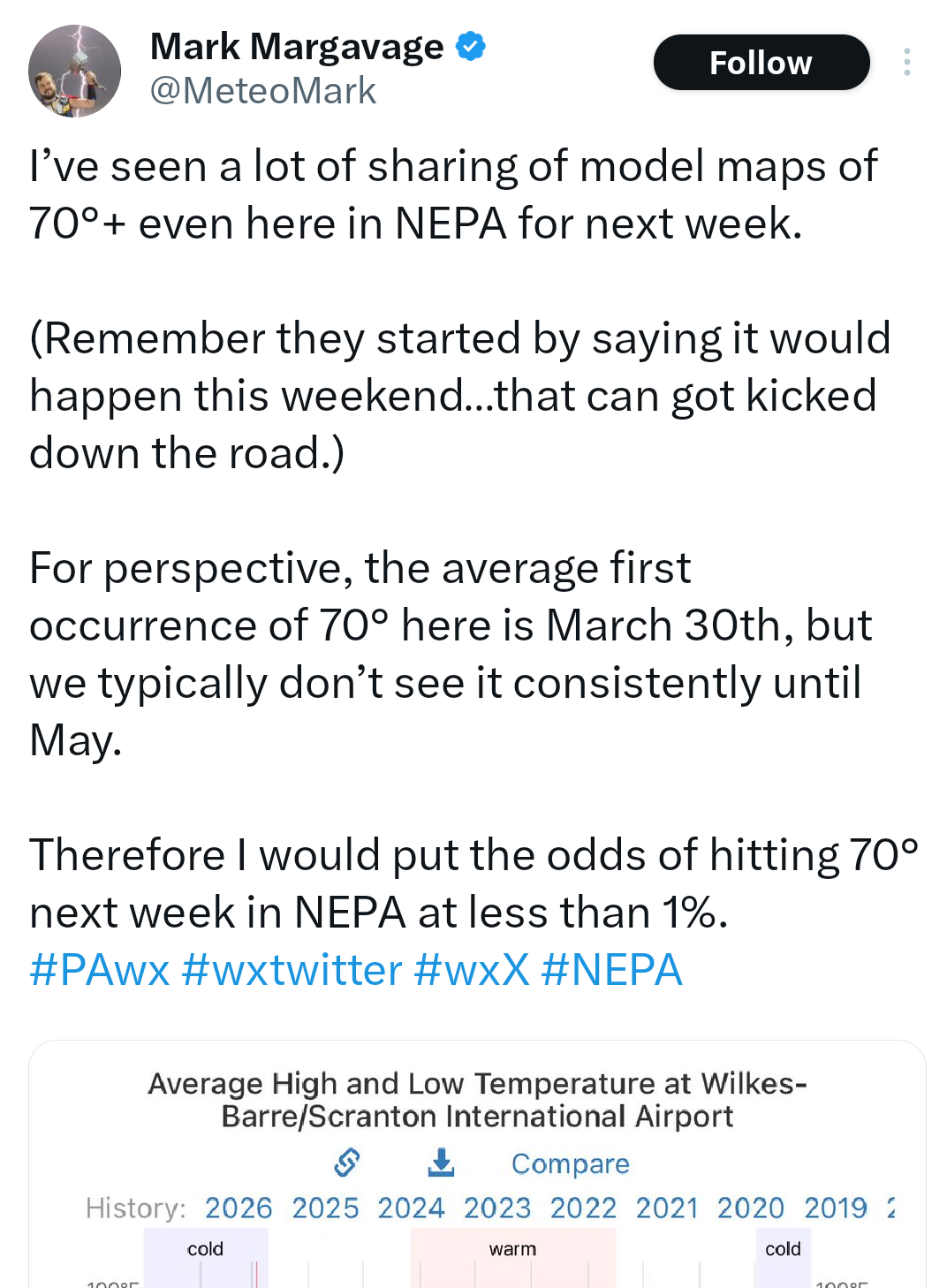Select 2023 in the History row

click(497, 1208)
